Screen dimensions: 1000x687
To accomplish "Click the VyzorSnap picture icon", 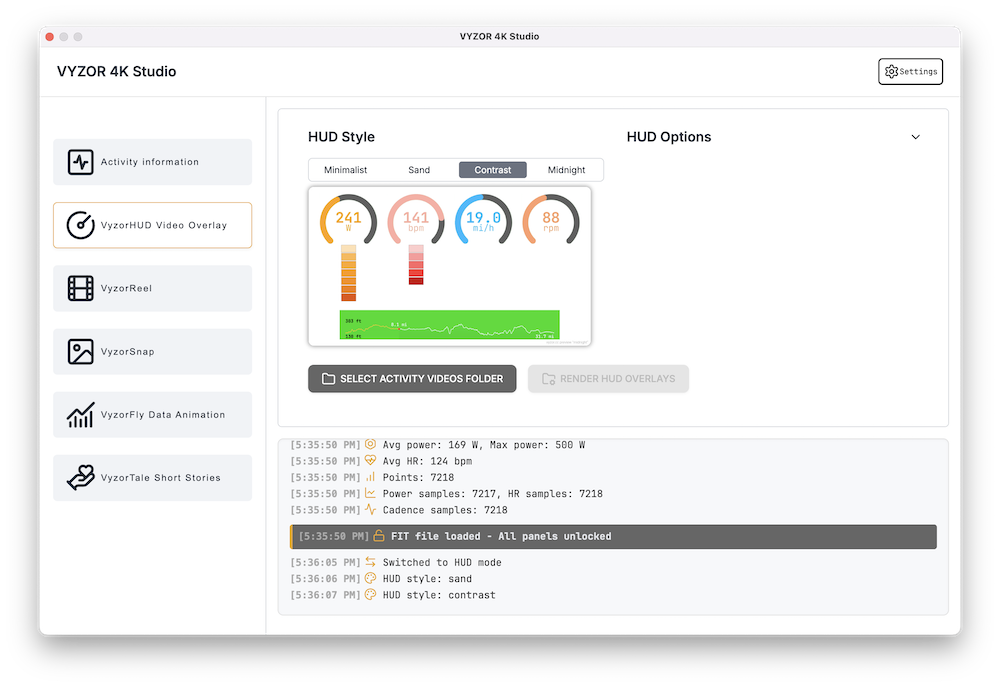I will [80, 352].
